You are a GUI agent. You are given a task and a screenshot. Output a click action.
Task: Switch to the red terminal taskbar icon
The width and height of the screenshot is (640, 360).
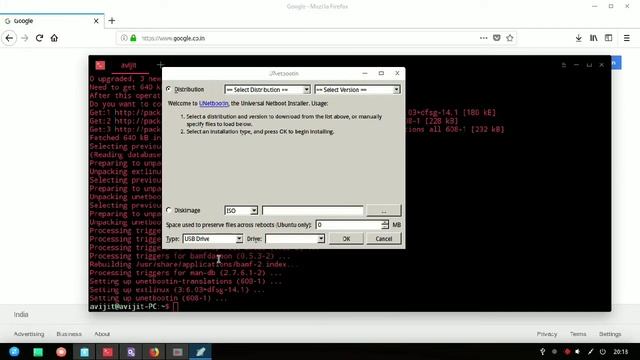(108, 352)
